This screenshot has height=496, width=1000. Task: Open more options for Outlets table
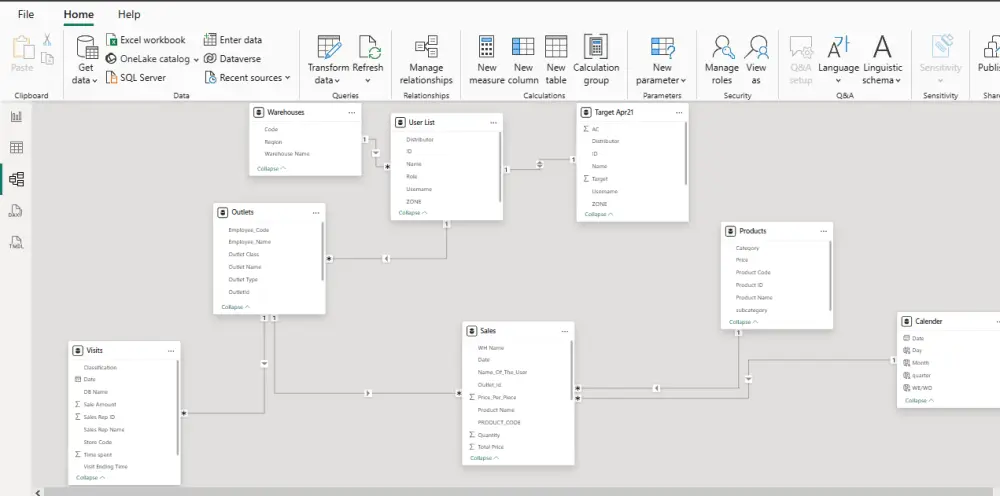tap(316, 212)
